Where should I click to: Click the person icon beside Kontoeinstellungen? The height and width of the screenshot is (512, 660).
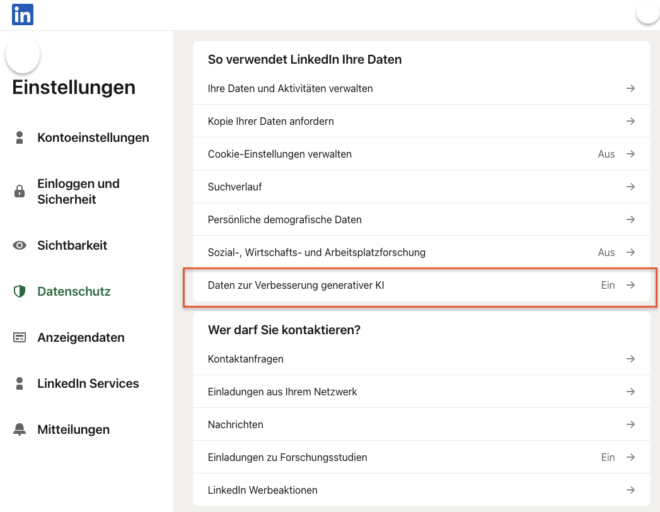19,138
